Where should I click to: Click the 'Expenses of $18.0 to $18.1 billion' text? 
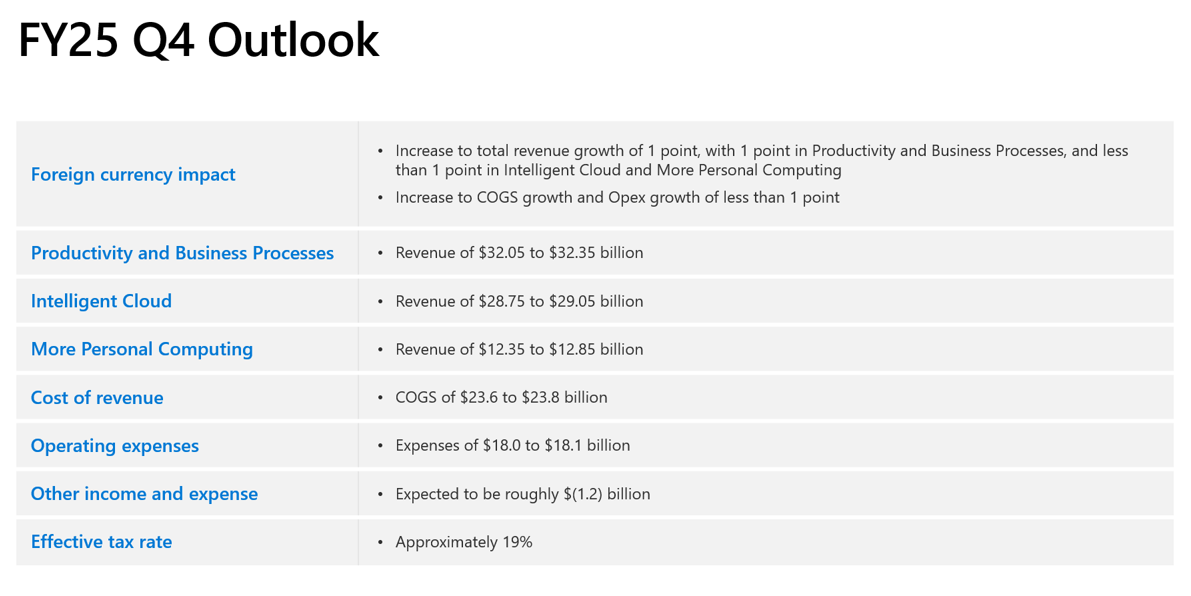click(x=512, y=445)
